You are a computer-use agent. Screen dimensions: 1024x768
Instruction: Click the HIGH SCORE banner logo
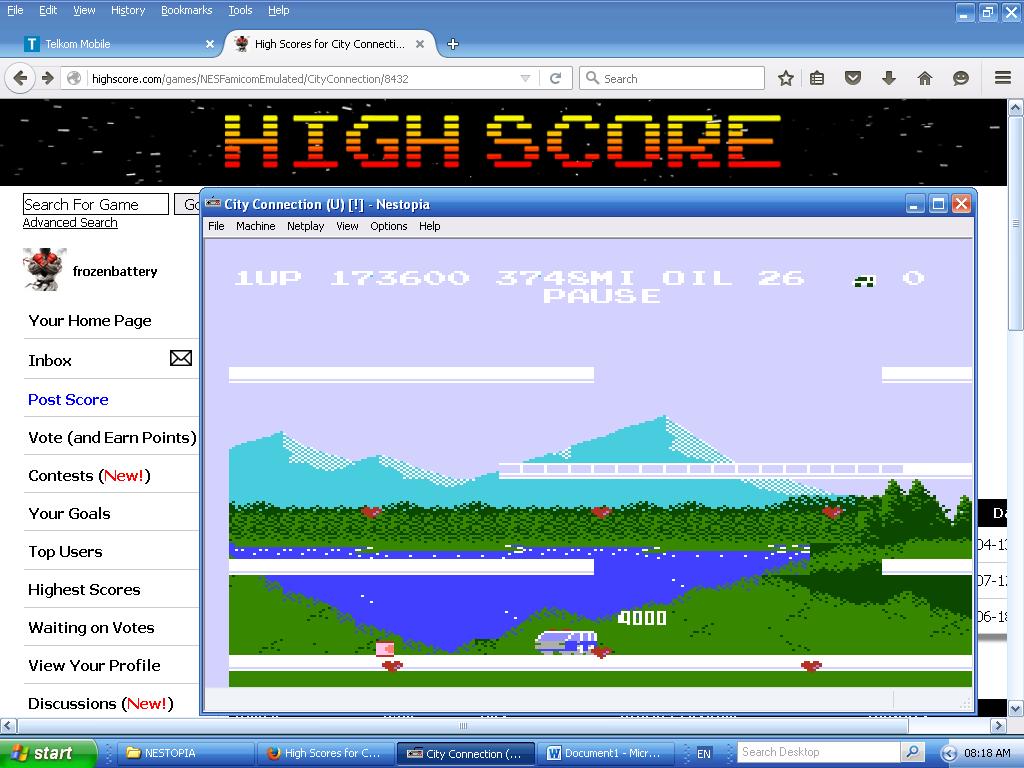coord(502,141)
